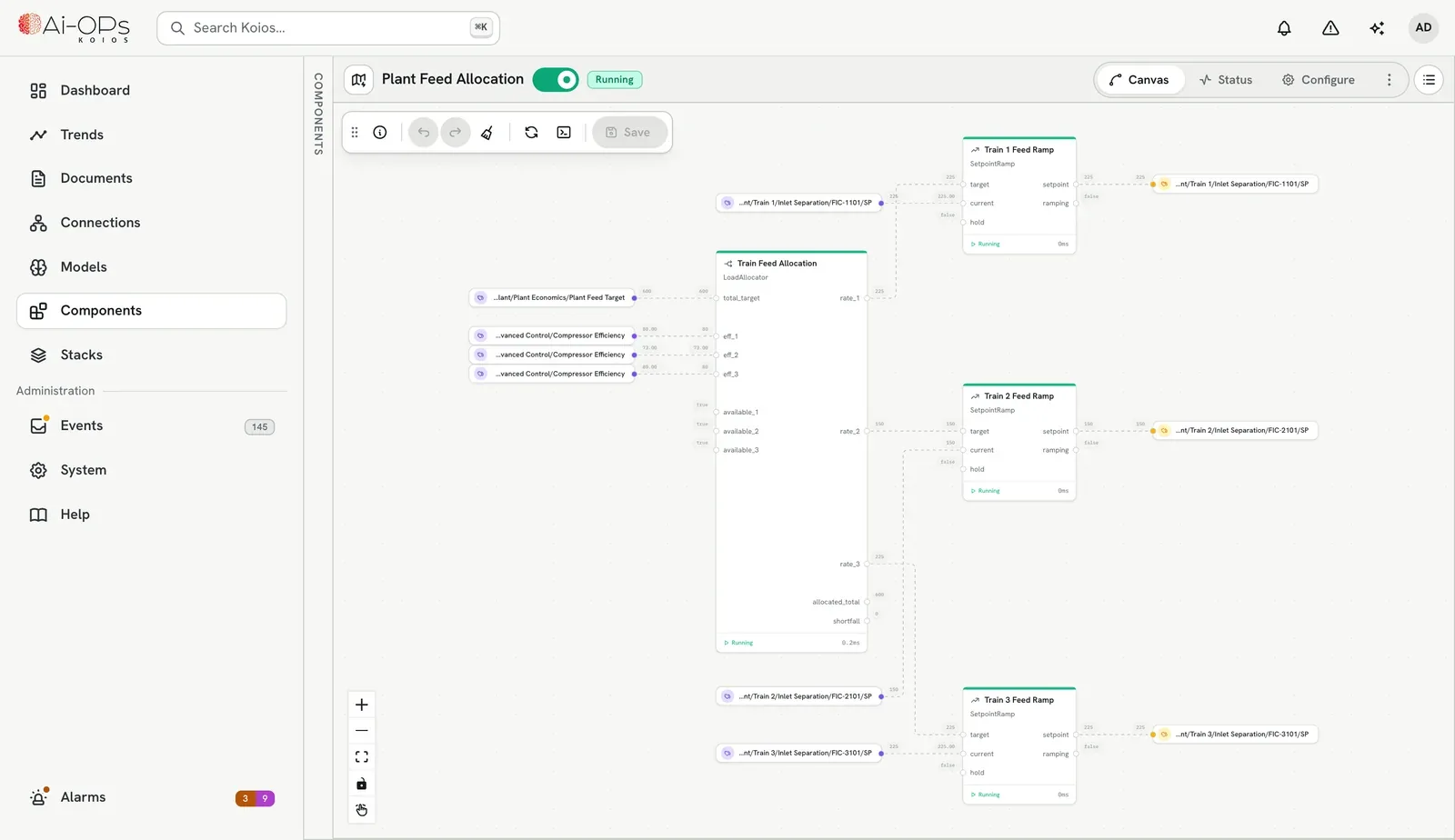Click the fit-to-view icon
This screenshot has width=1455, height=840.
coord(362,757)
